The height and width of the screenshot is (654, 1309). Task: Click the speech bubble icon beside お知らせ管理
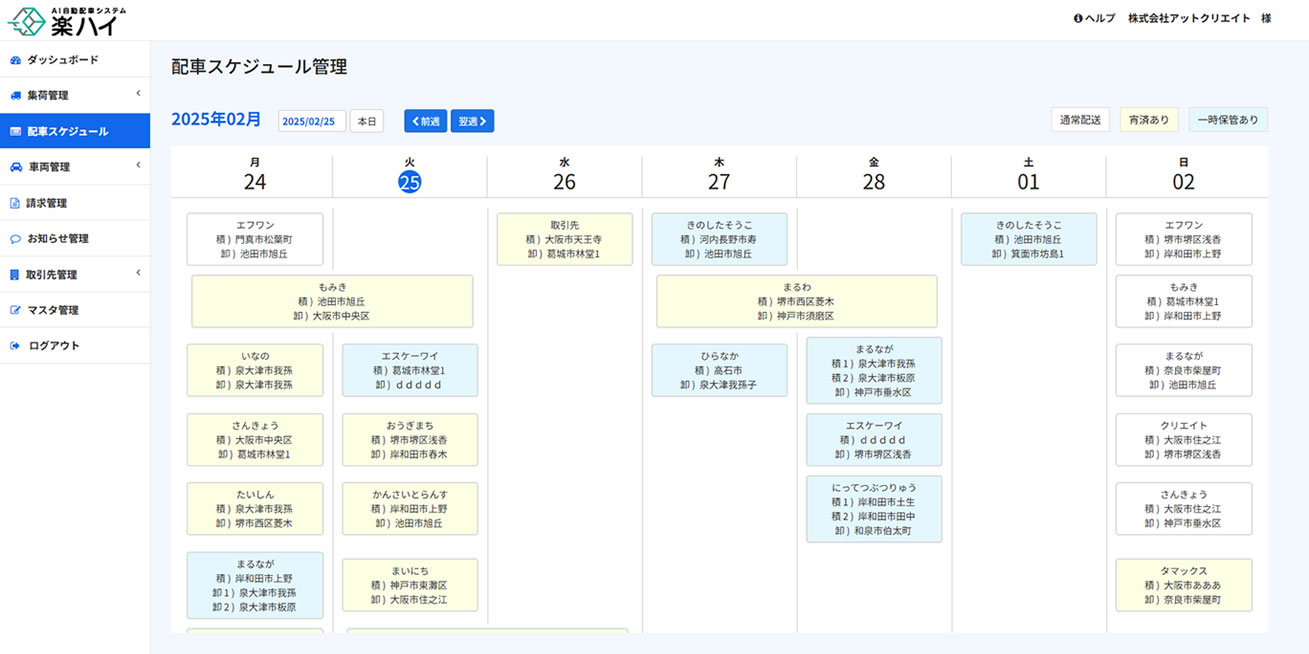pyautogui.click(x=15, y=239)
